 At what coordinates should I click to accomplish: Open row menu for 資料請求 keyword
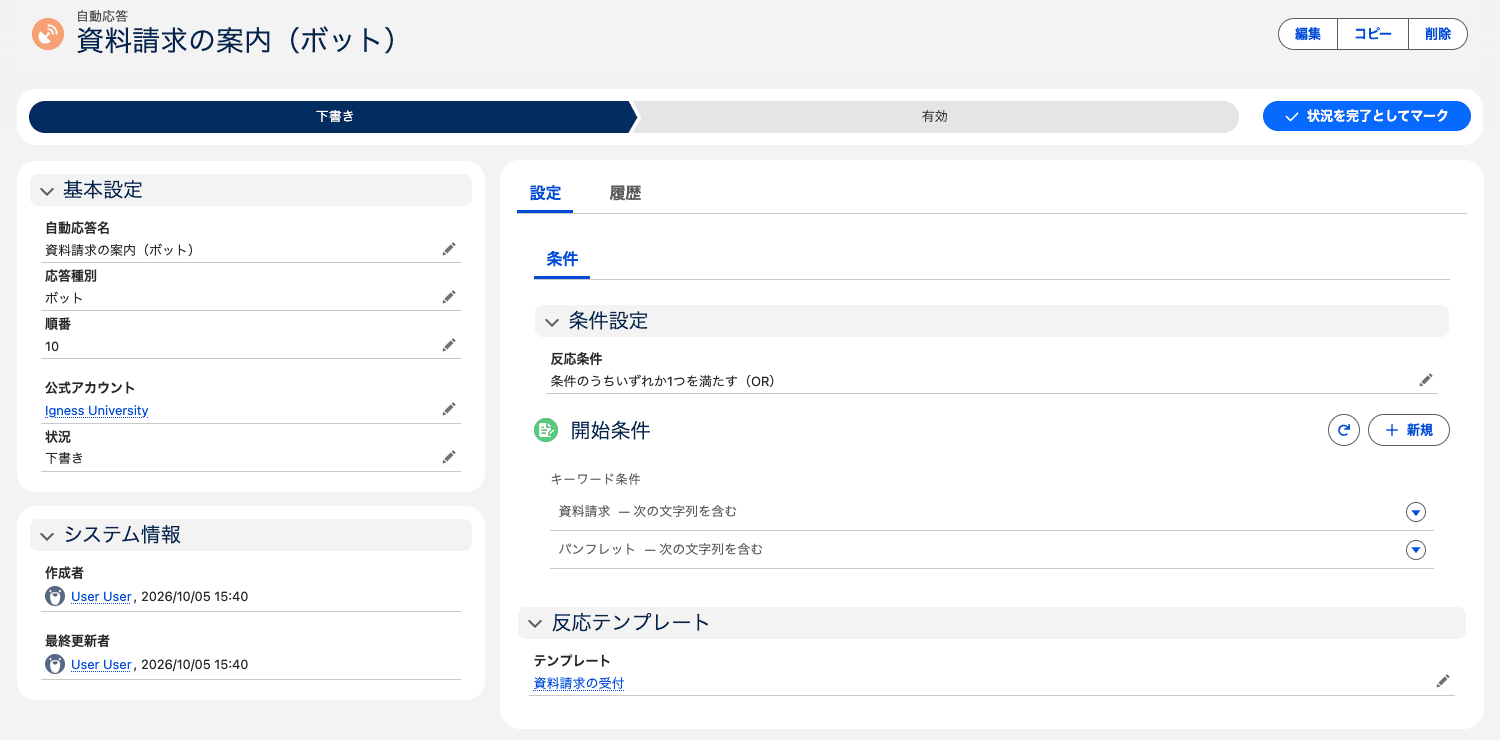(x=1415, y=512)
